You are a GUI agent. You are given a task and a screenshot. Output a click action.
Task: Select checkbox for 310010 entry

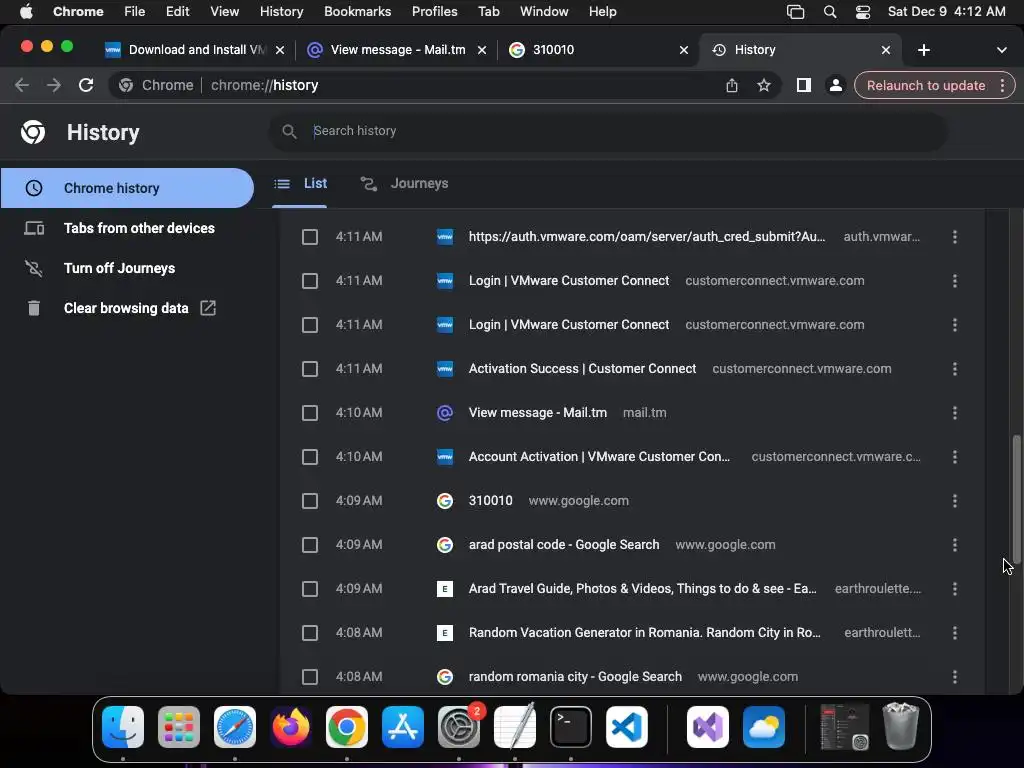pos(310,501)
